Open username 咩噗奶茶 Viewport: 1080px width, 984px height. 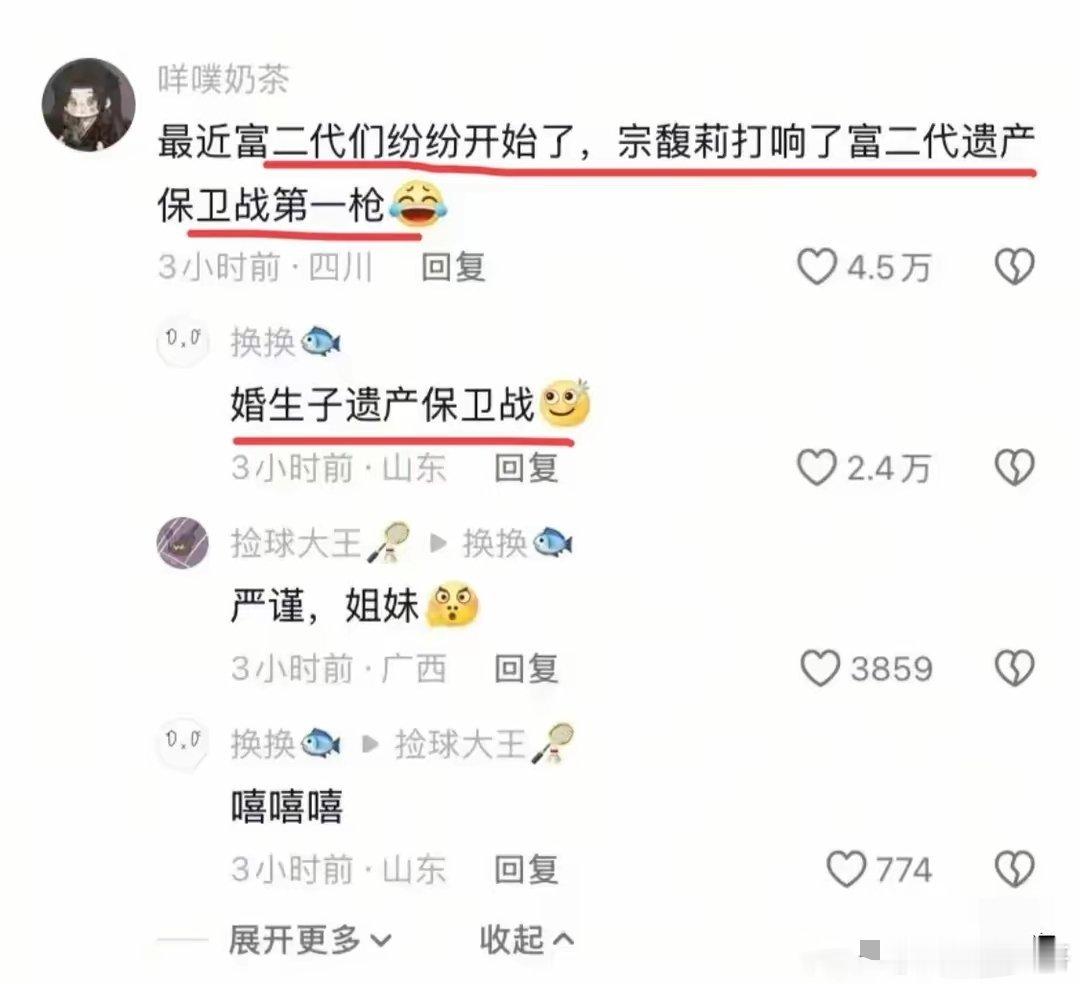[224, 79]
